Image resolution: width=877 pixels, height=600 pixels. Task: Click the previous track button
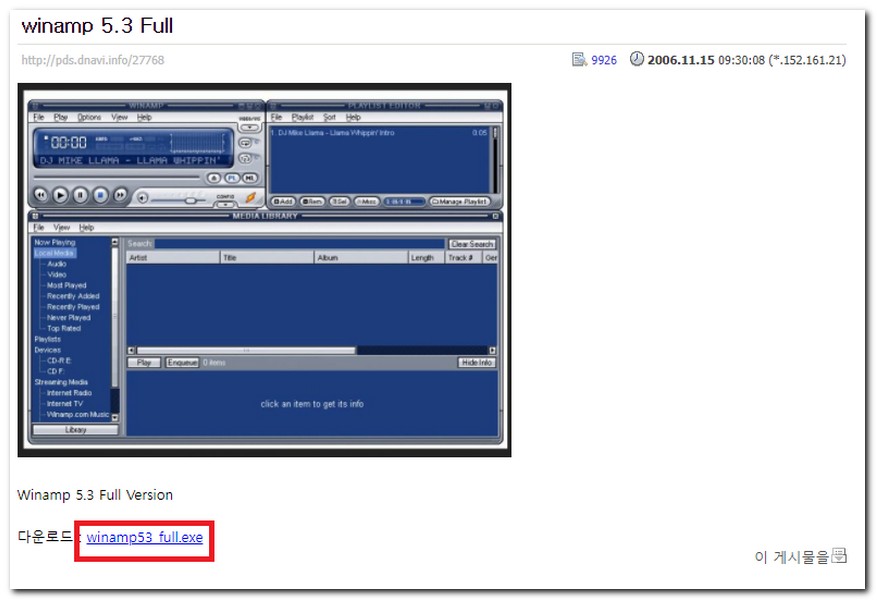(x=41, y=195)
